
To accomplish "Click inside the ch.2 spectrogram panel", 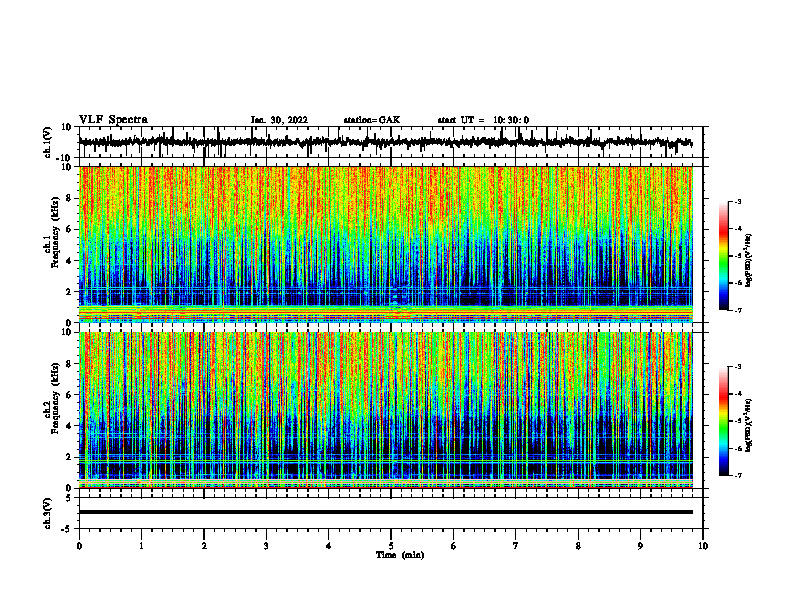I will (x=385, y=410).
